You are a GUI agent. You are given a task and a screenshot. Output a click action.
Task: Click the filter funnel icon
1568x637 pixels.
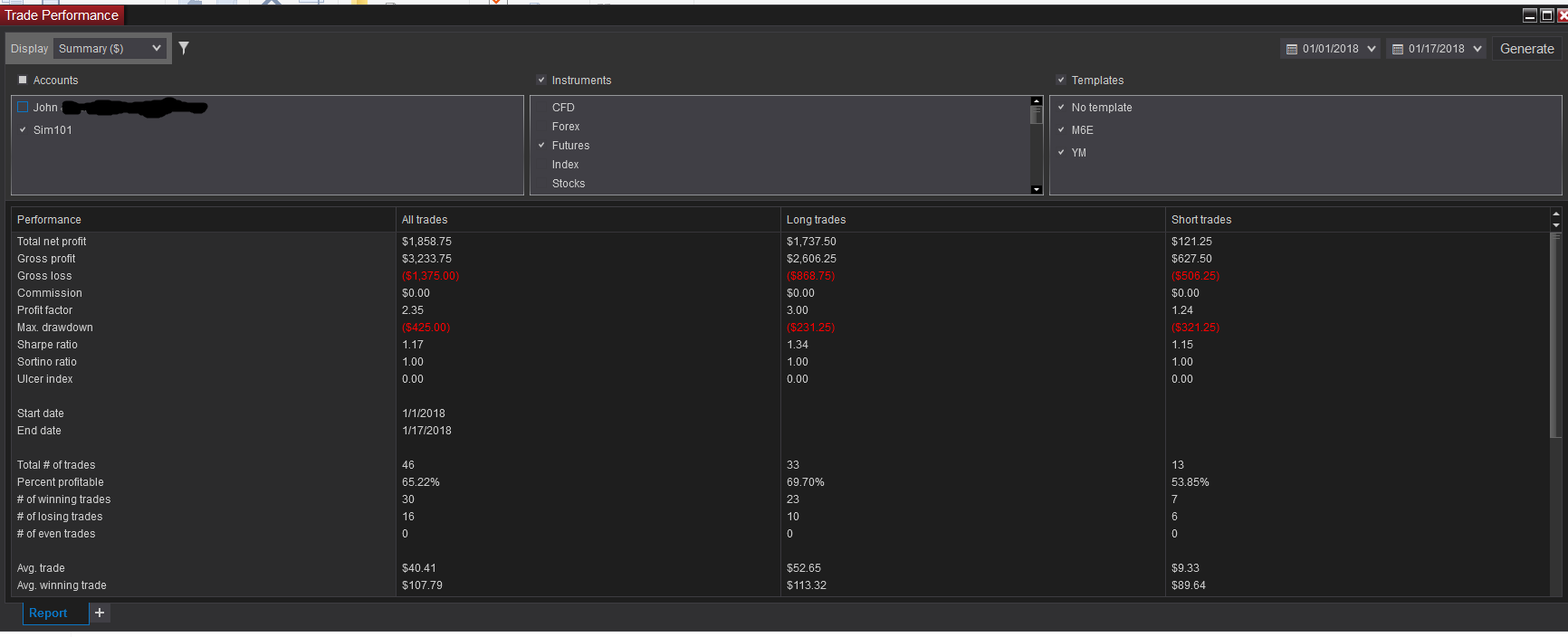pos(184,48)
